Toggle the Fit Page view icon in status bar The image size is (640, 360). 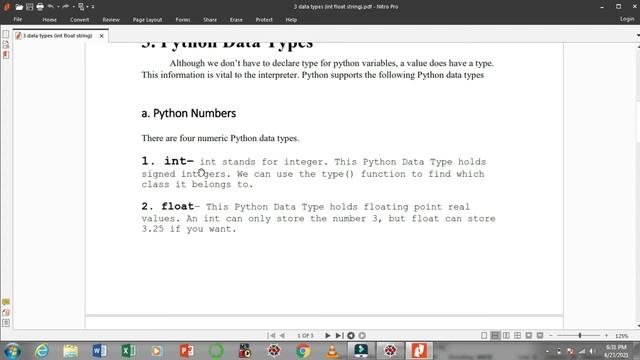(529, 336)
